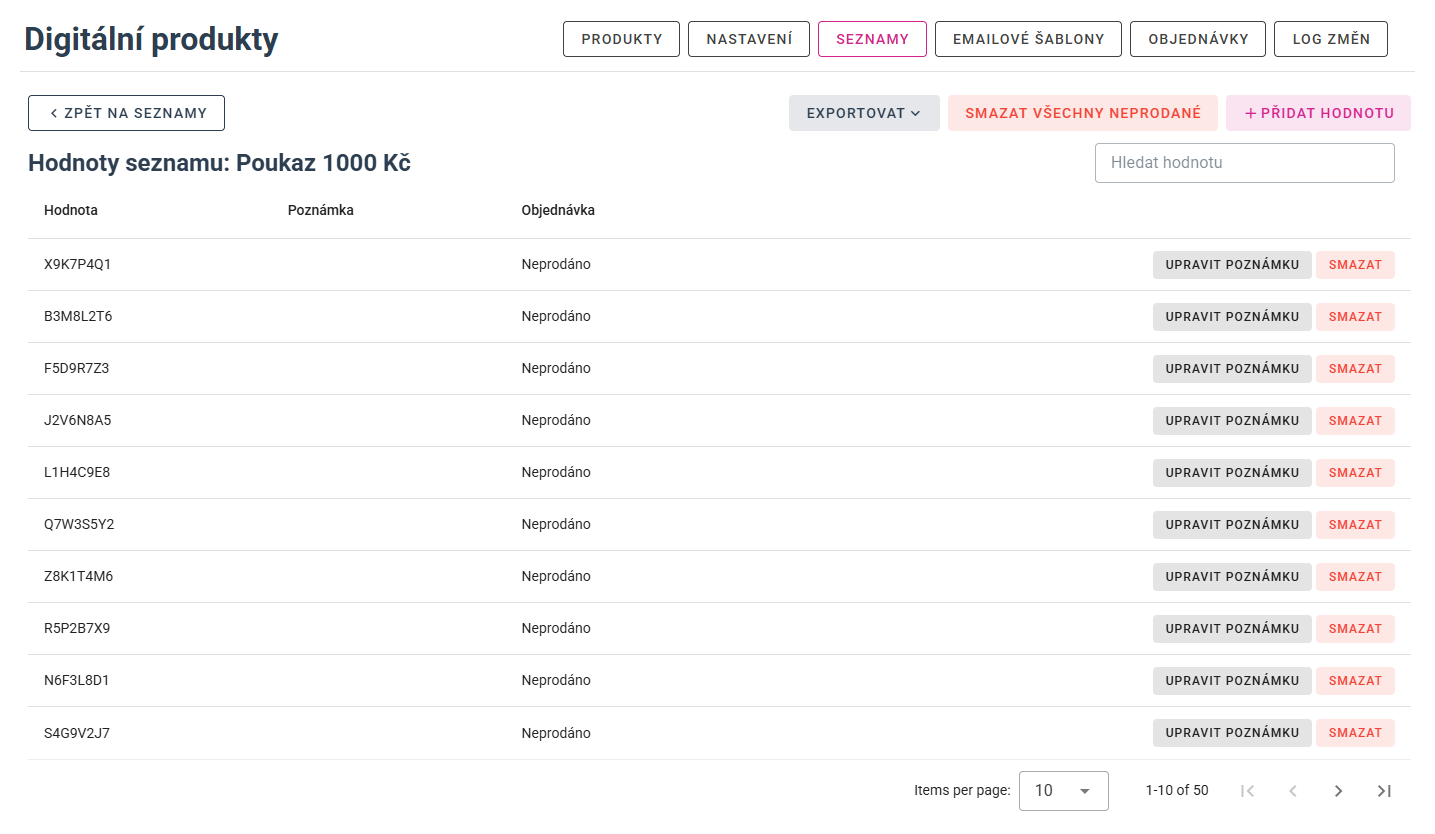The image size is (1435, 834).
Task: Click Smazat všechny neprodané
Action: [x=1082, y=113]
